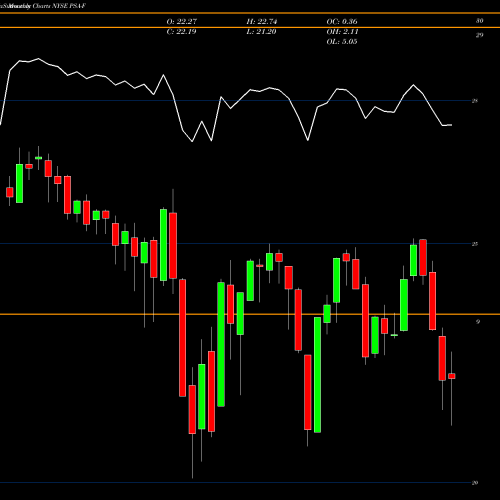Click the 28 price axis label
Image resolution: width=500 pixels, height=500 pixels.
click(x=475, y=101)
